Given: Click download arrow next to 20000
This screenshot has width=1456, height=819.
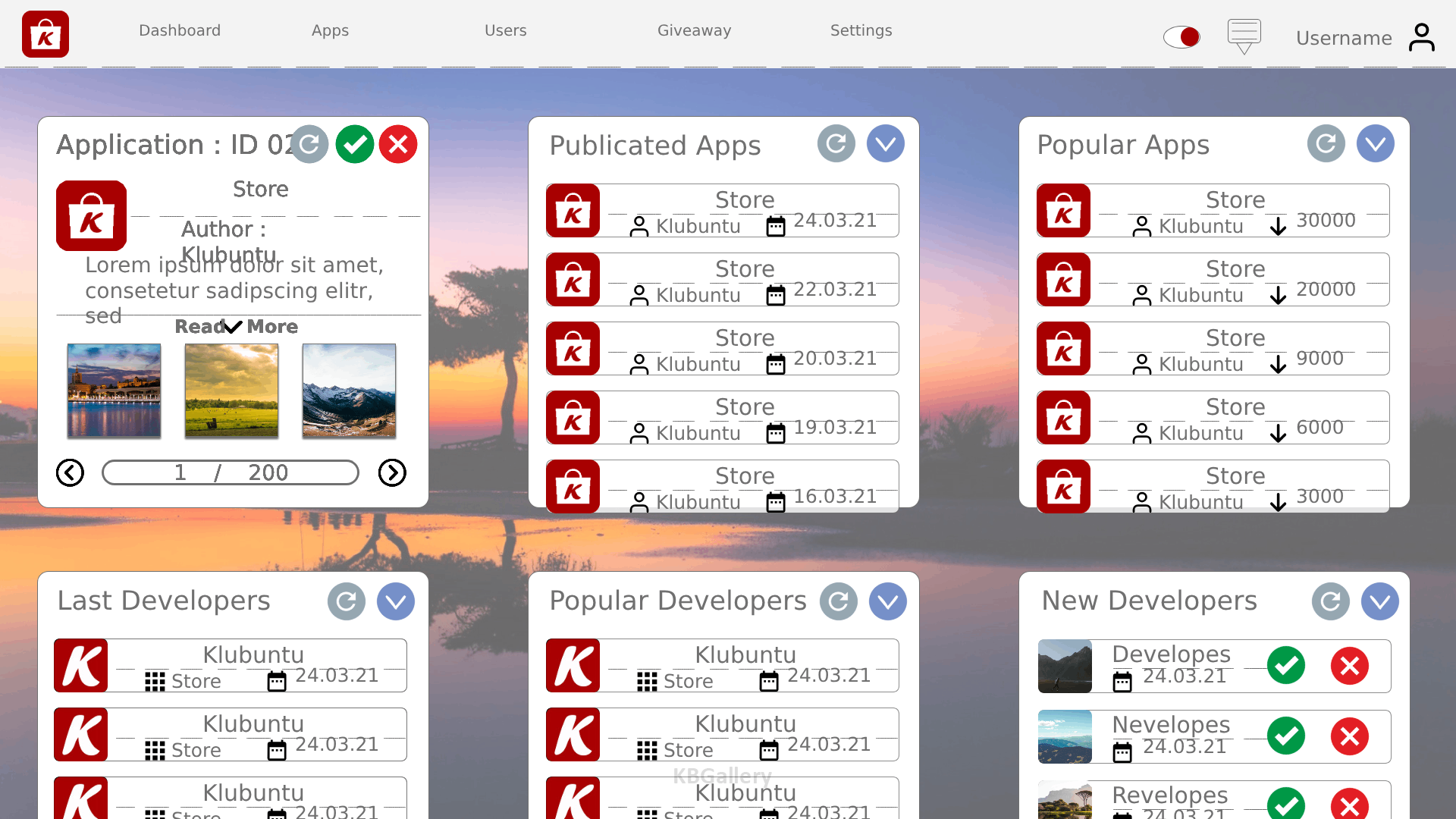Looking at the screenshot, I should 1279,295.
